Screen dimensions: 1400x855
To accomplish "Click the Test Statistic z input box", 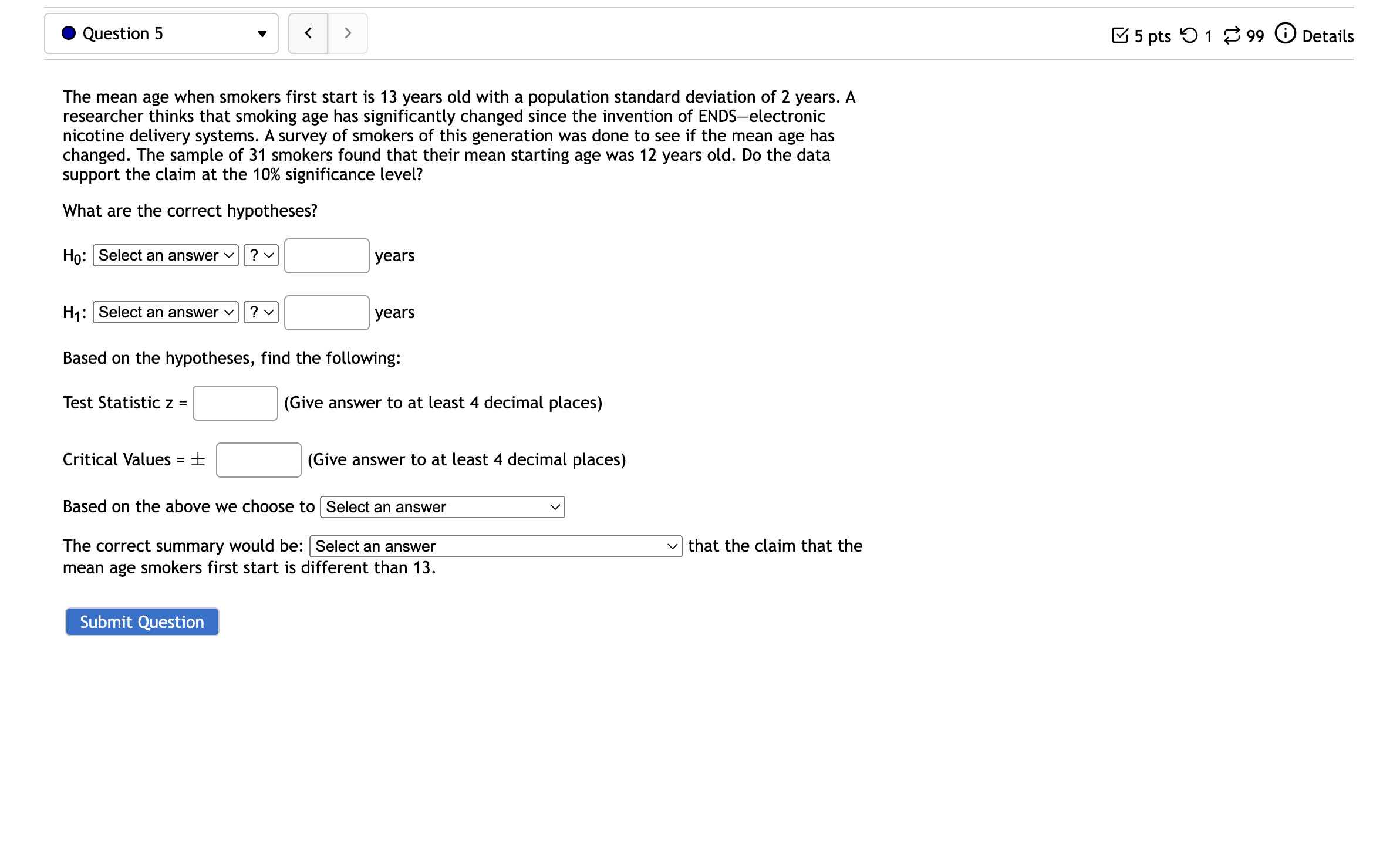I will (x=235, y=403).
